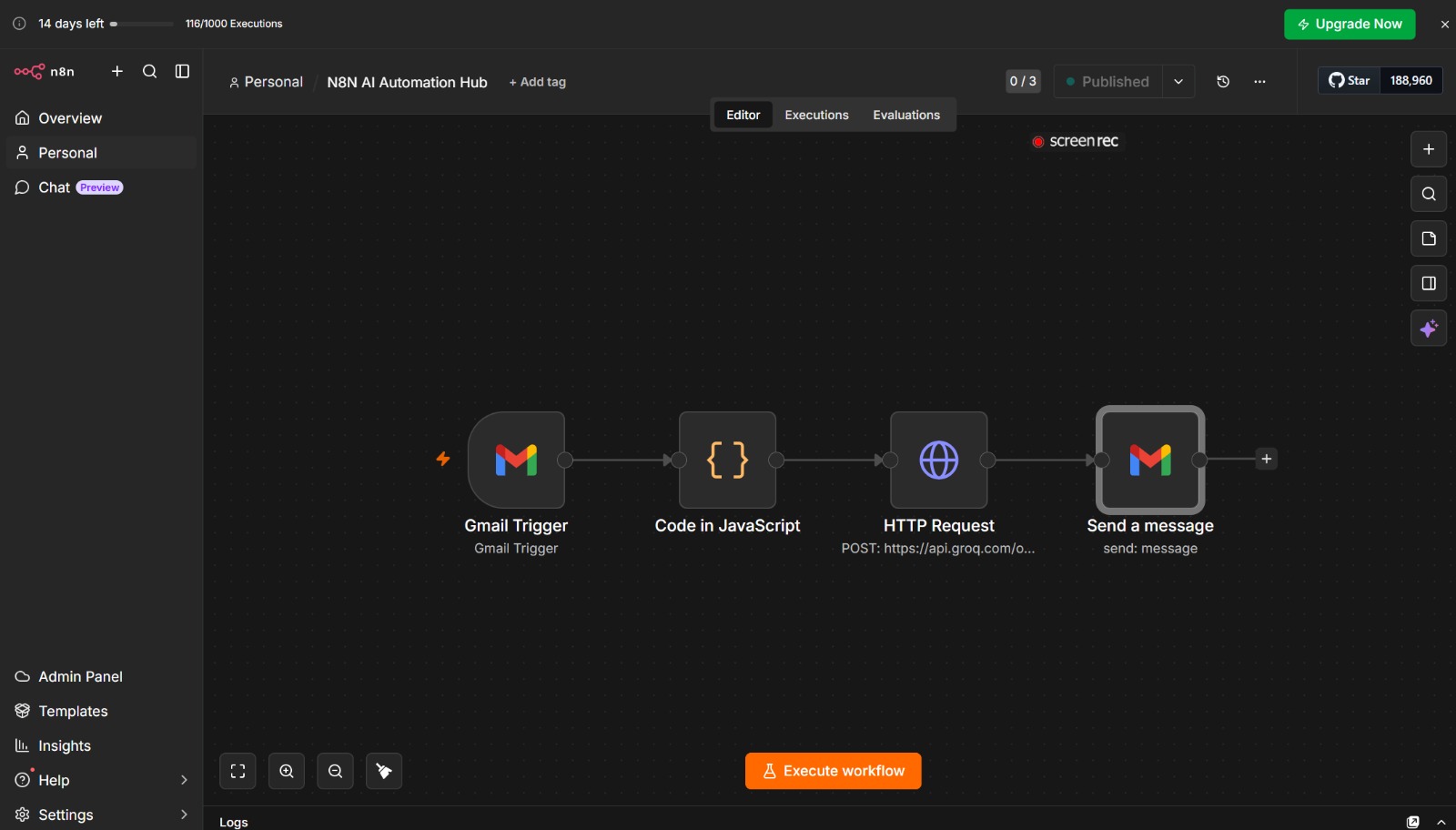This screenshot has width=1456, height=830.
Task: Collapse the sidebar with the panel icon
Action: 182,71
